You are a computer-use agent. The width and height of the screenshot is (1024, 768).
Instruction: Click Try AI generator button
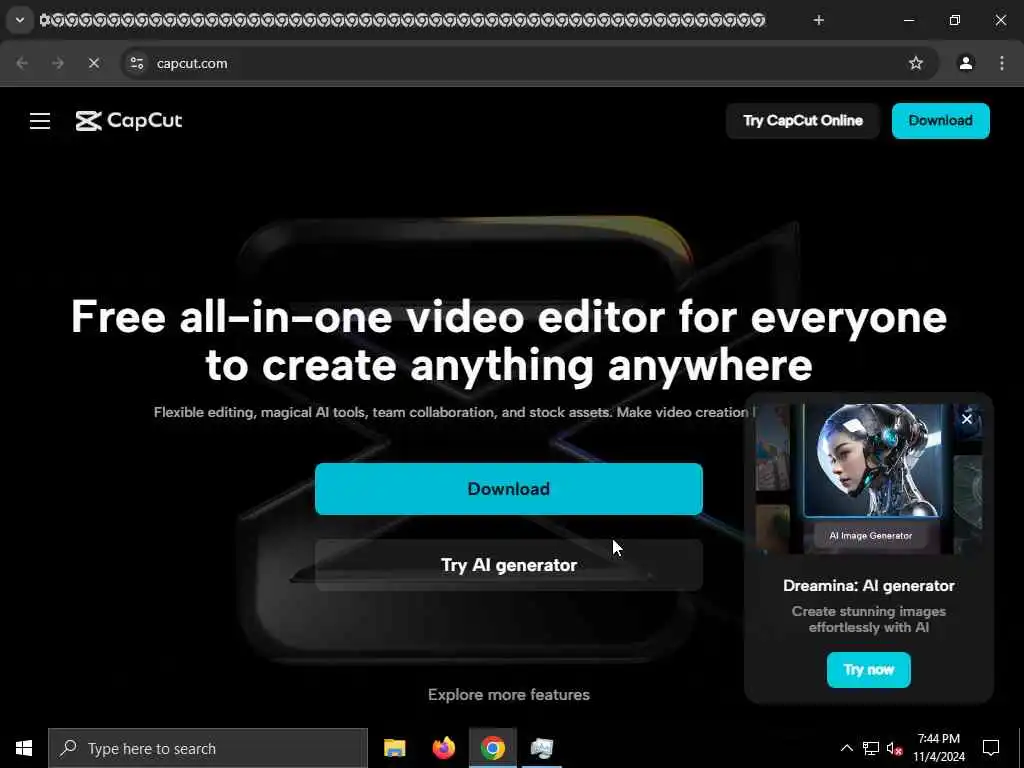point(509,565)
